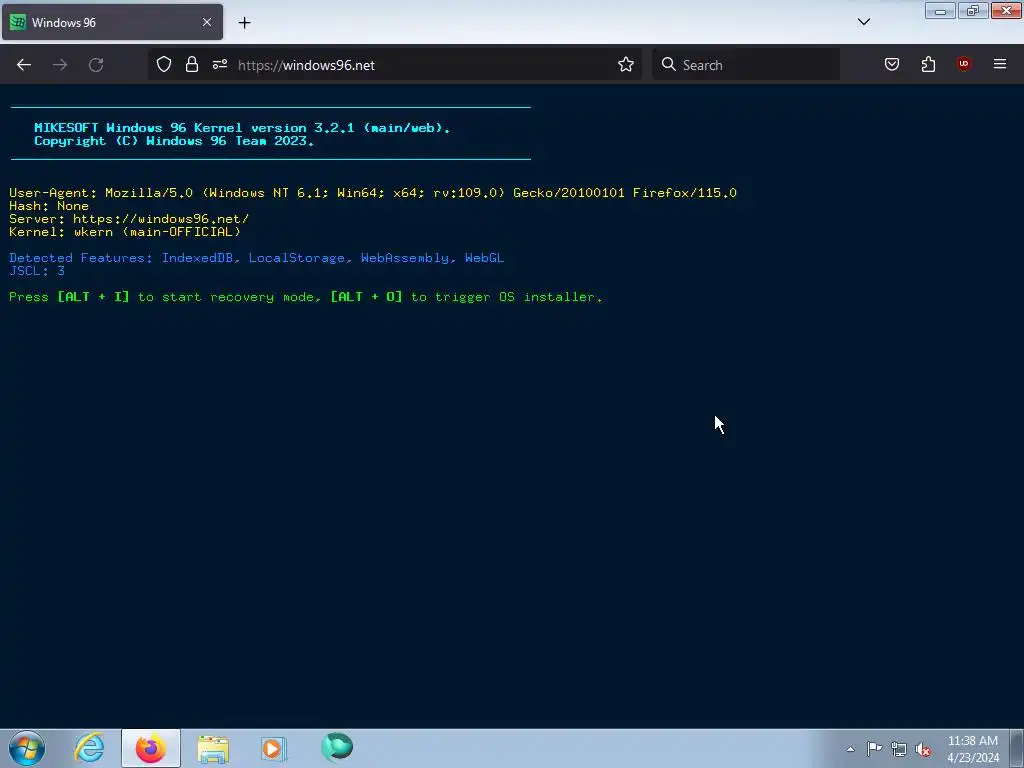Reload the Windows 96 page
Screen dimensions: 1024x768
(x=96, y=65)
